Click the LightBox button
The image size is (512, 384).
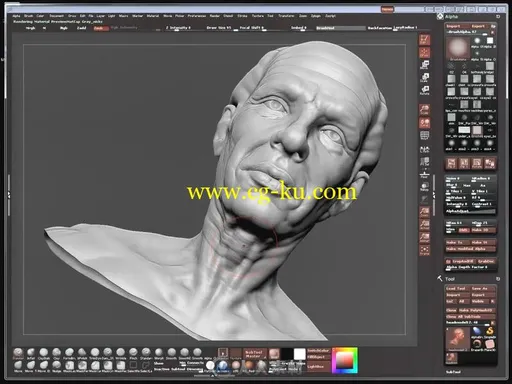coord(318,366)
